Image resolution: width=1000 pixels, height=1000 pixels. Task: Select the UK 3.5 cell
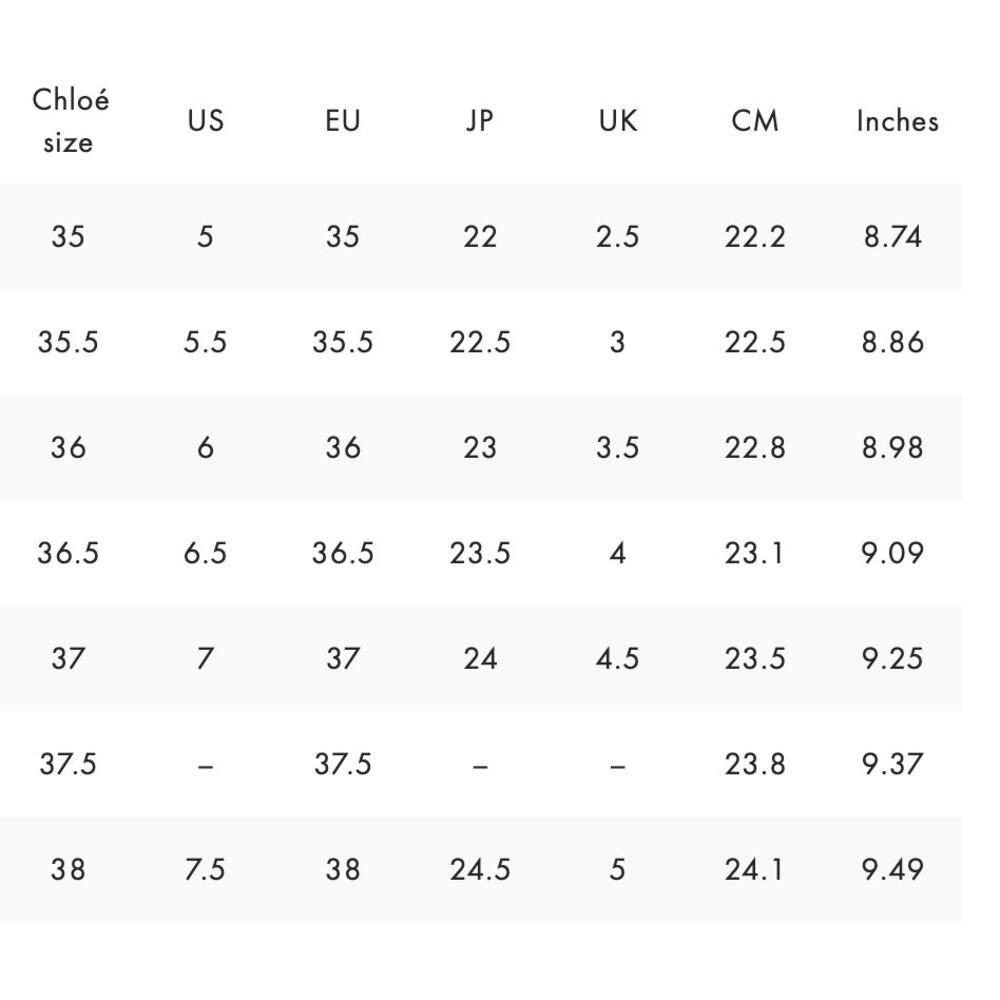point(617,447)
